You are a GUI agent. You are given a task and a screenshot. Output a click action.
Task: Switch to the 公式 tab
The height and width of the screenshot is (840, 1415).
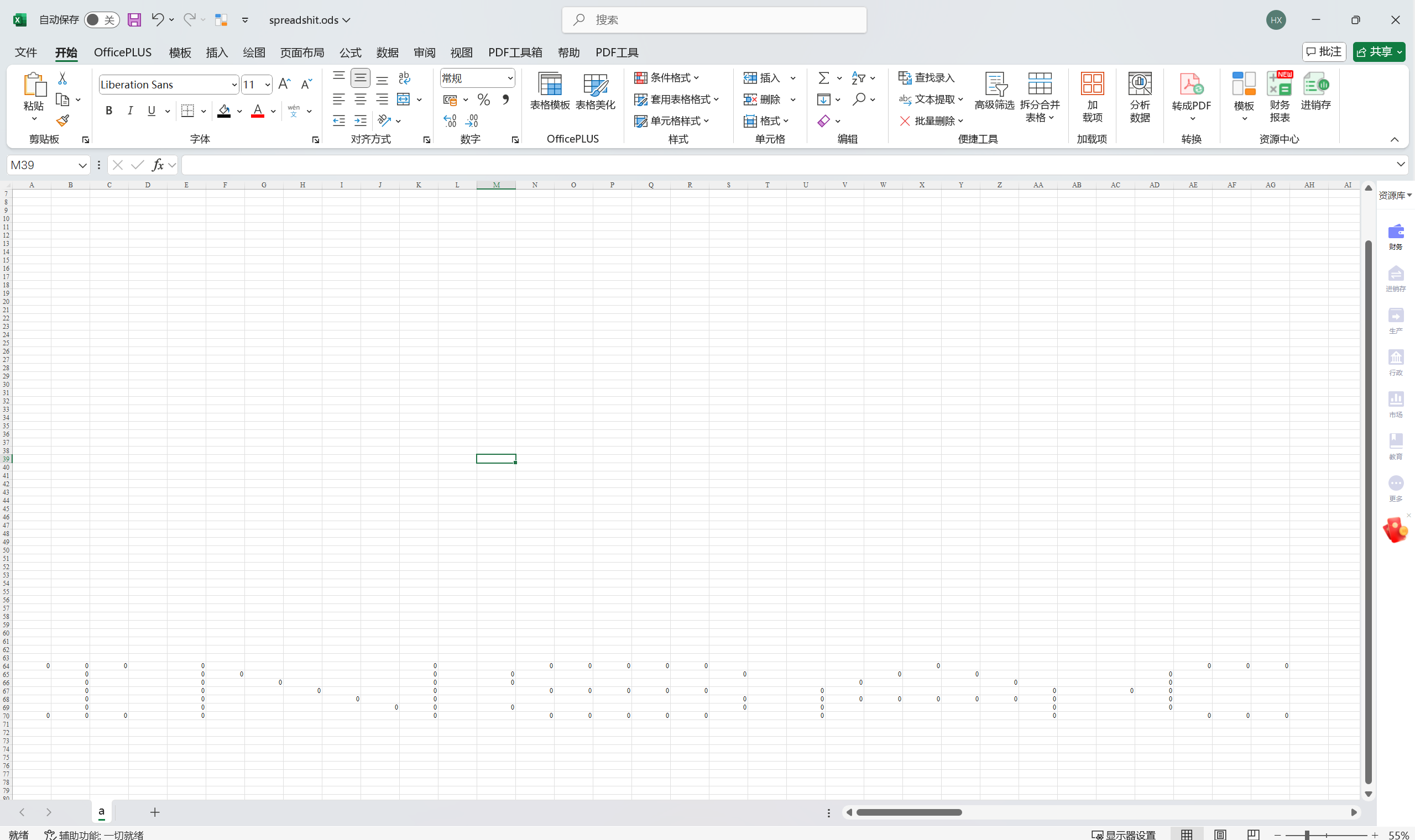click(351, 52)
